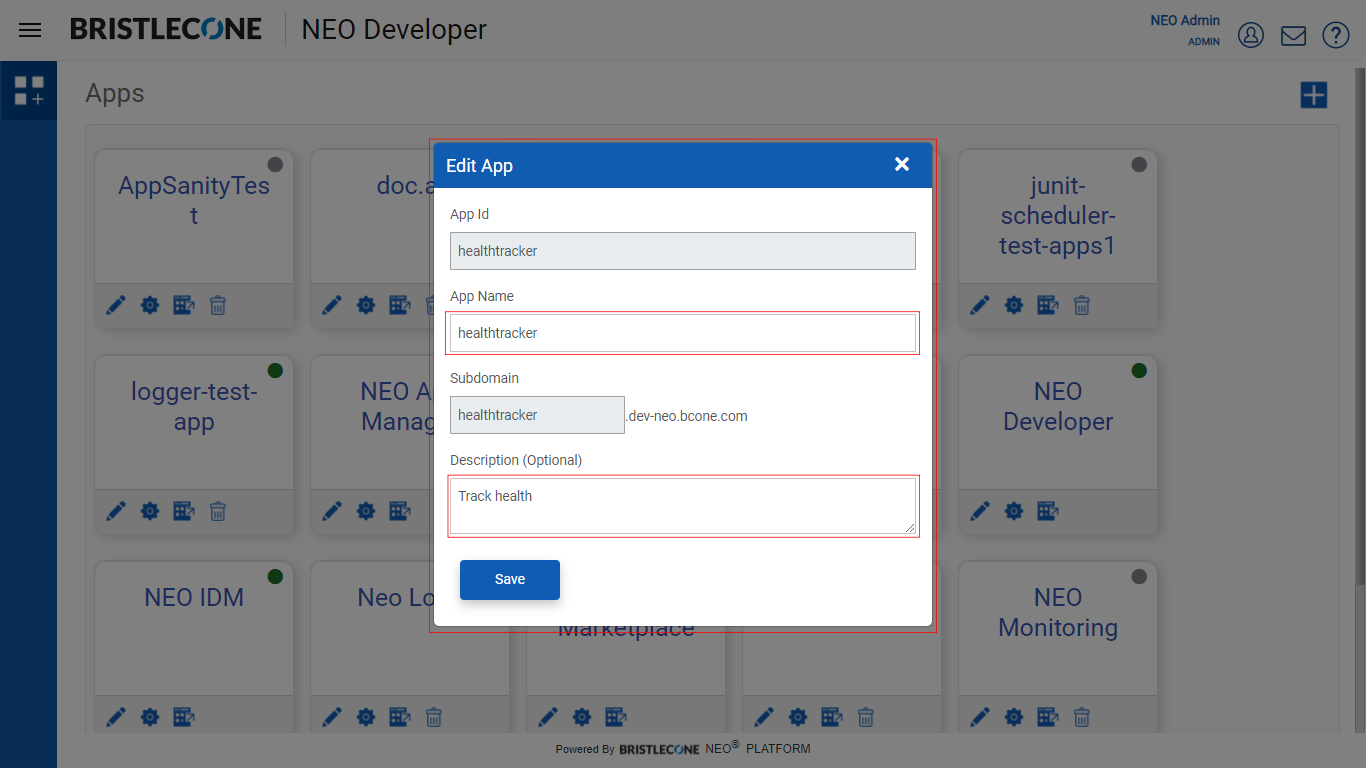Delete the logger-test-app
Screen dimensions: 1366x768
point(218,511)
